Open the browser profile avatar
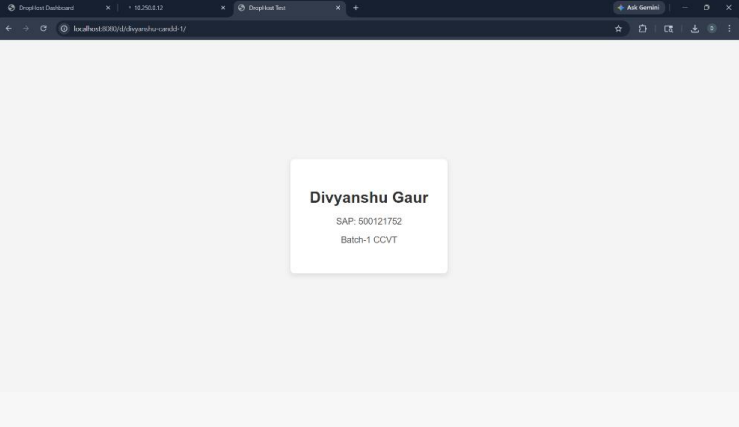Image resolution: width=739 pixels, height=427 pixels. (x=712, y=29)
